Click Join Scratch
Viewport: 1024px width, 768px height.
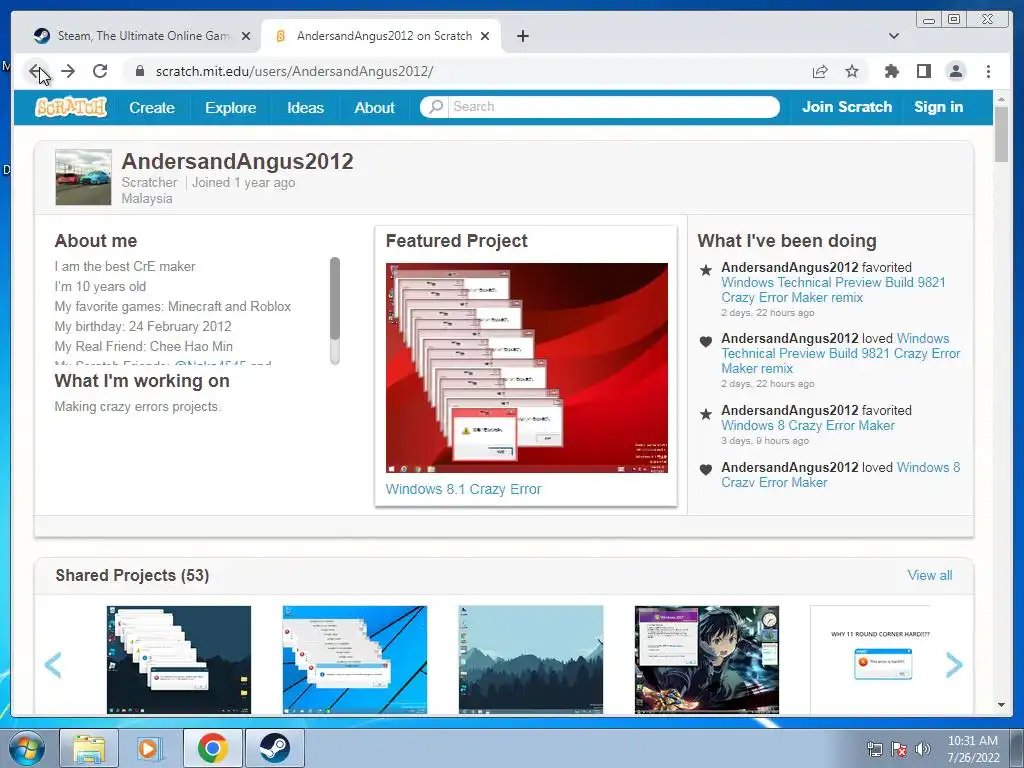pyautogui.click(x=846, y=107)
